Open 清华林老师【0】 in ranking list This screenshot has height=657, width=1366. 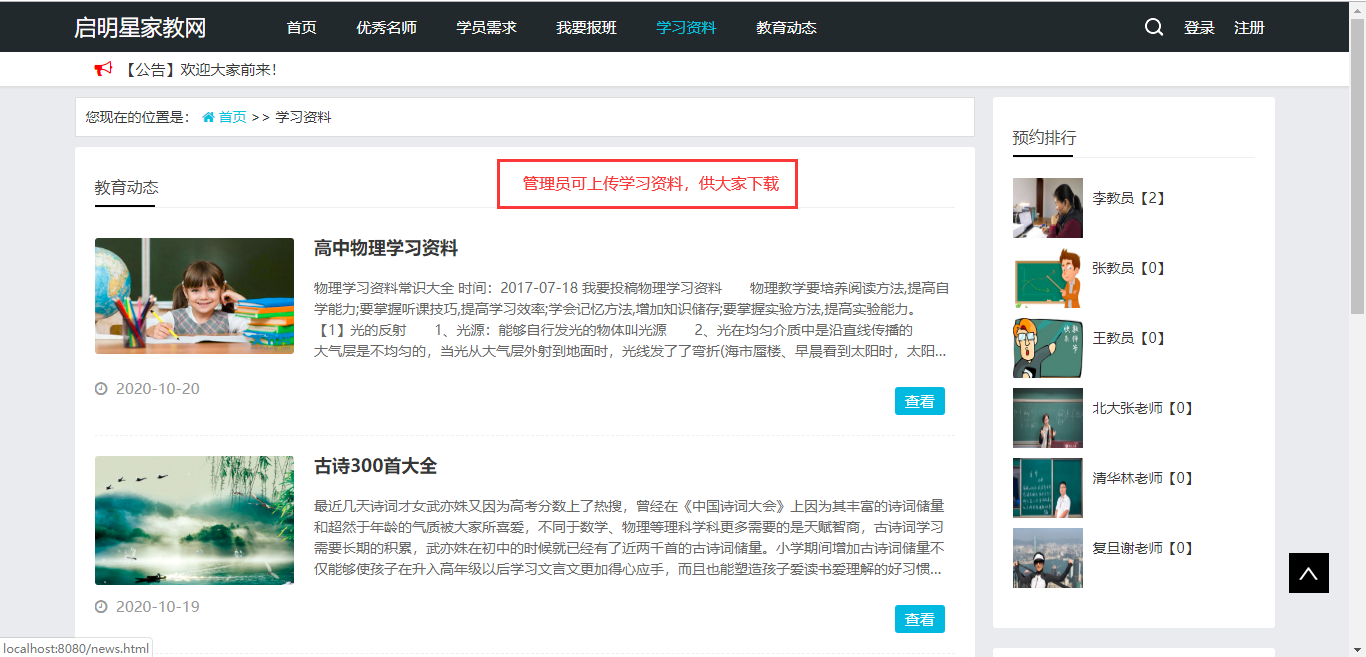[1143, 478]
